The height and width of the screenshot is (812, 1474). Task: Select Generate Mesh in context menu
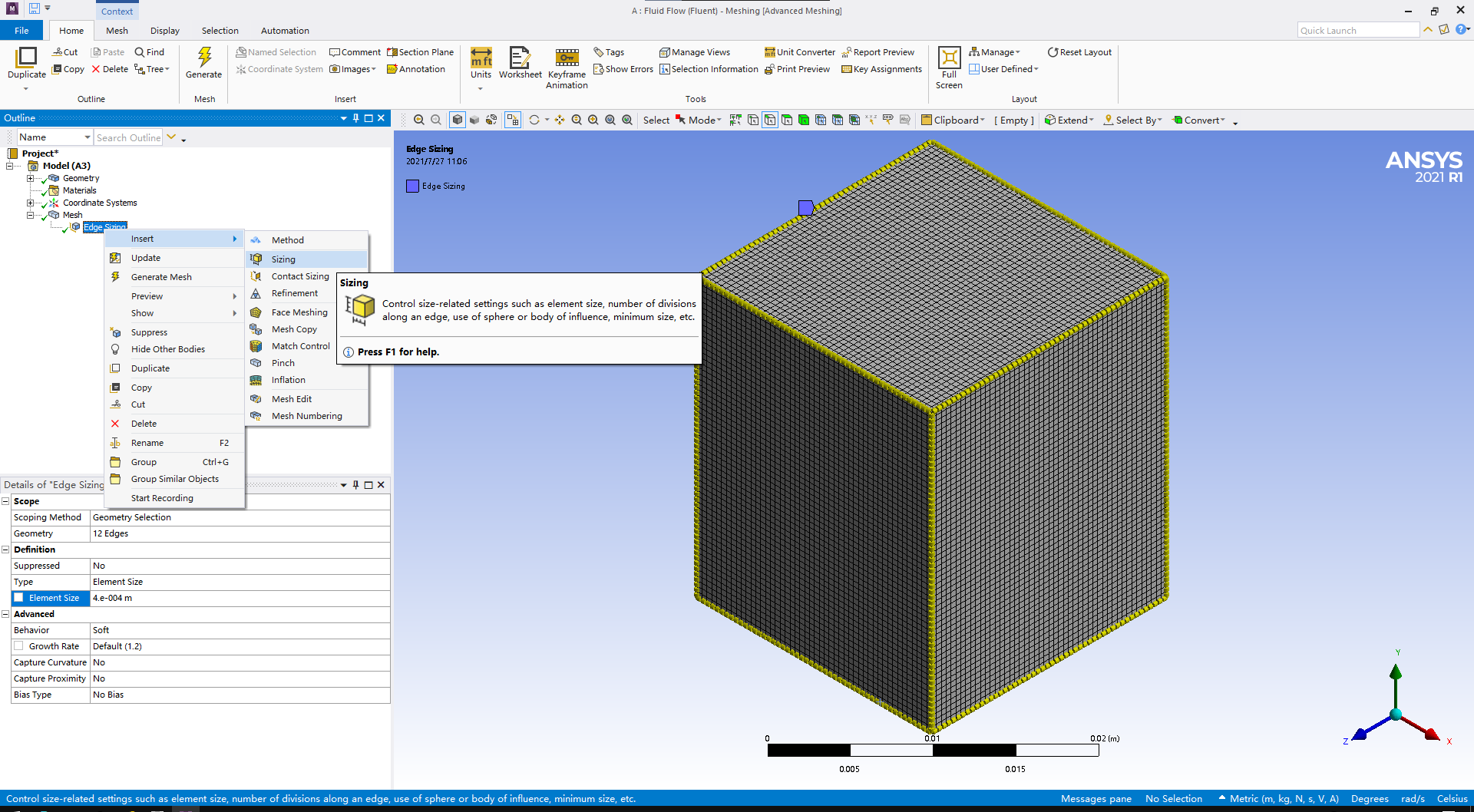pyautogui.click(x=161, y=277)
